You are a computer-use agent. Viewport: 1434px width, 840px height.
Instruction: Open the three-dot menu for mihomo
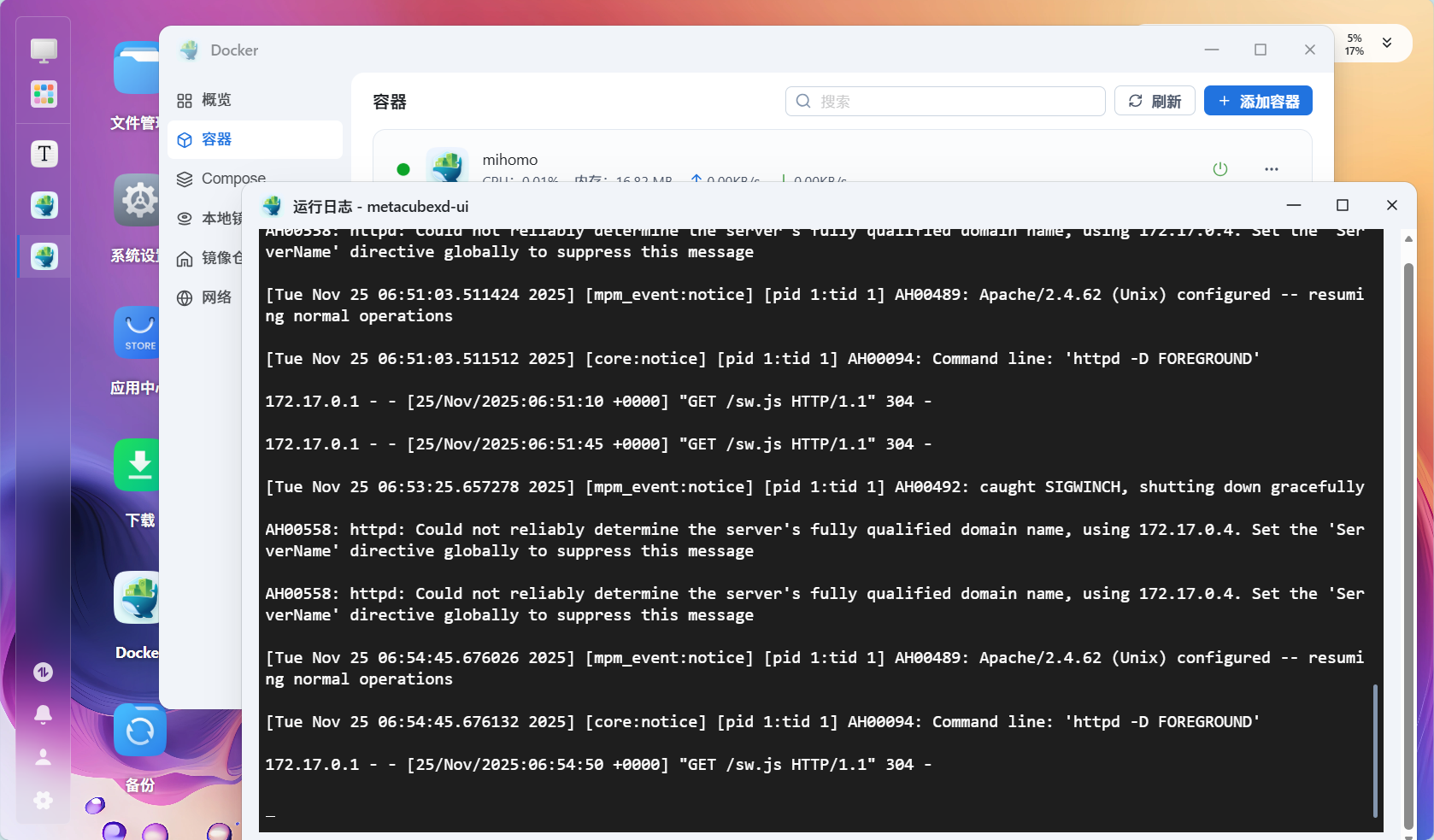(1272, 169)
